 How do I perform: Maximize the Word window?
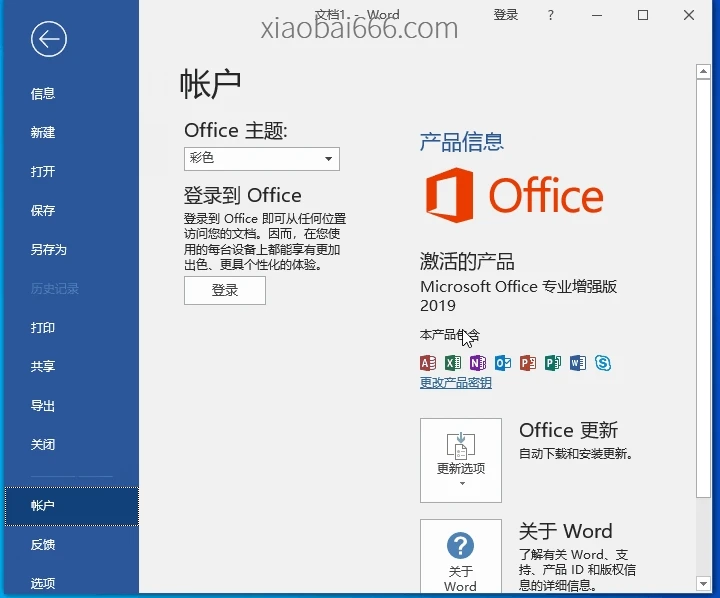[643, 15]
